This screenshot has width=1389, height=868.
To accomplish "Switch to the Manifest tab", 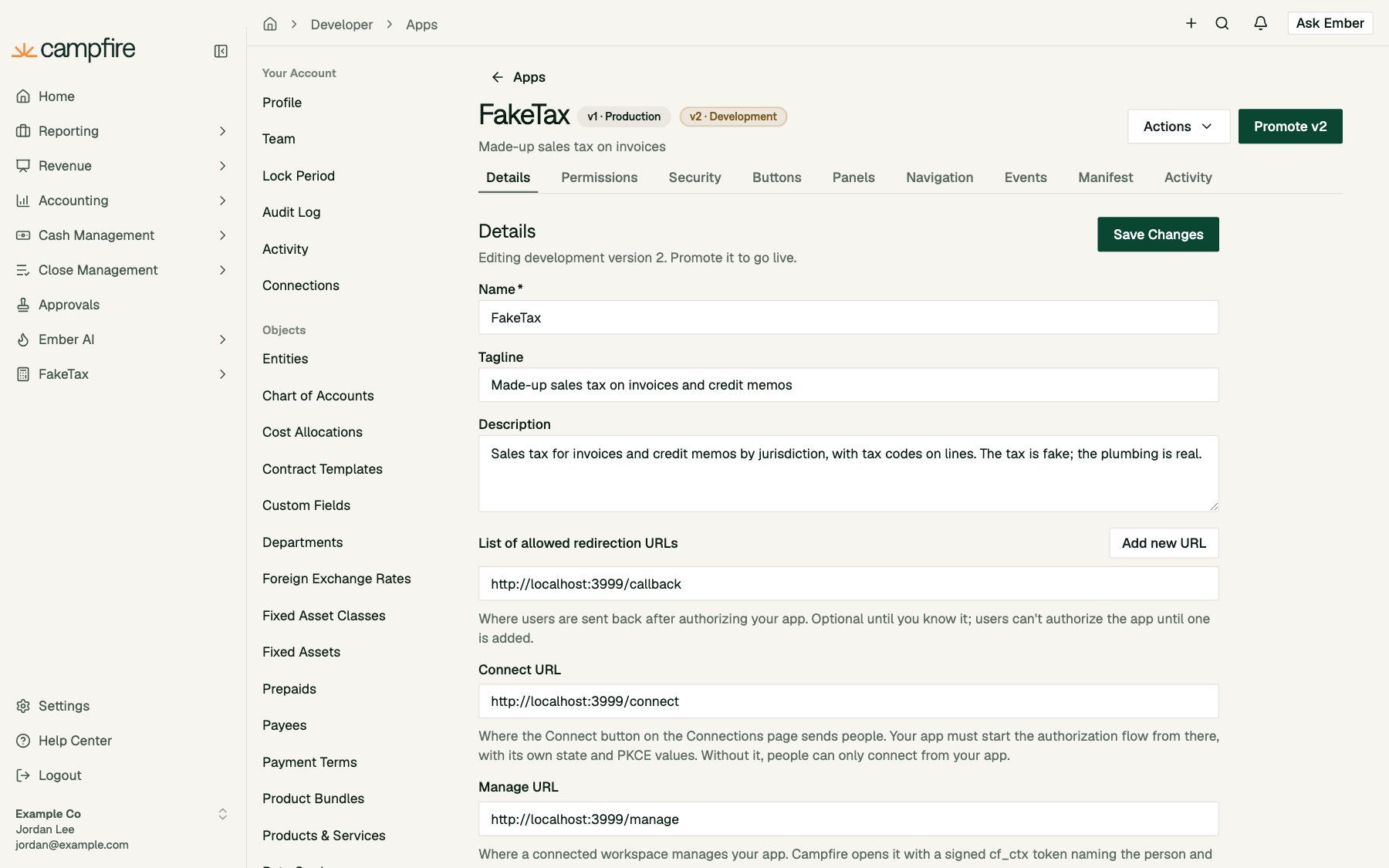I will pos(1105,177).
